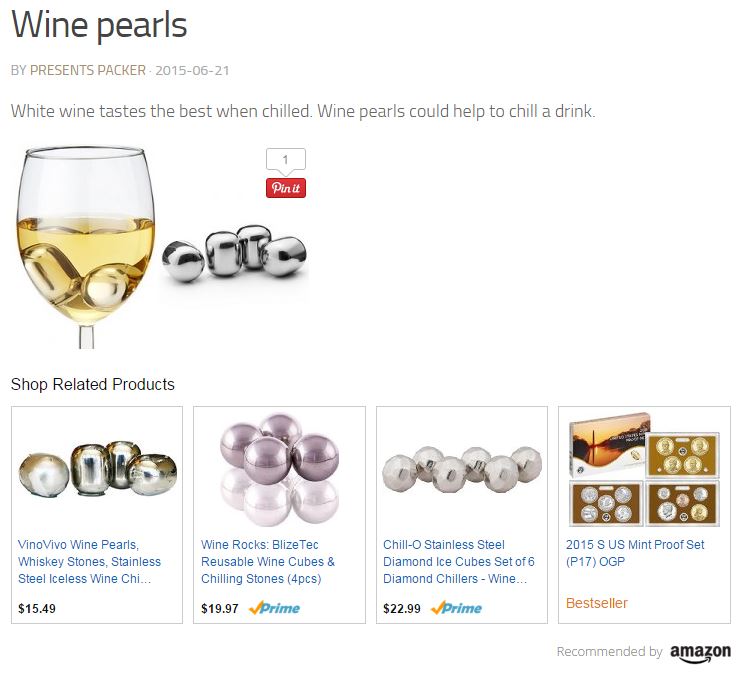741x681 pixels.
Task: Click the Recommended by text
Action: [610, 651]
